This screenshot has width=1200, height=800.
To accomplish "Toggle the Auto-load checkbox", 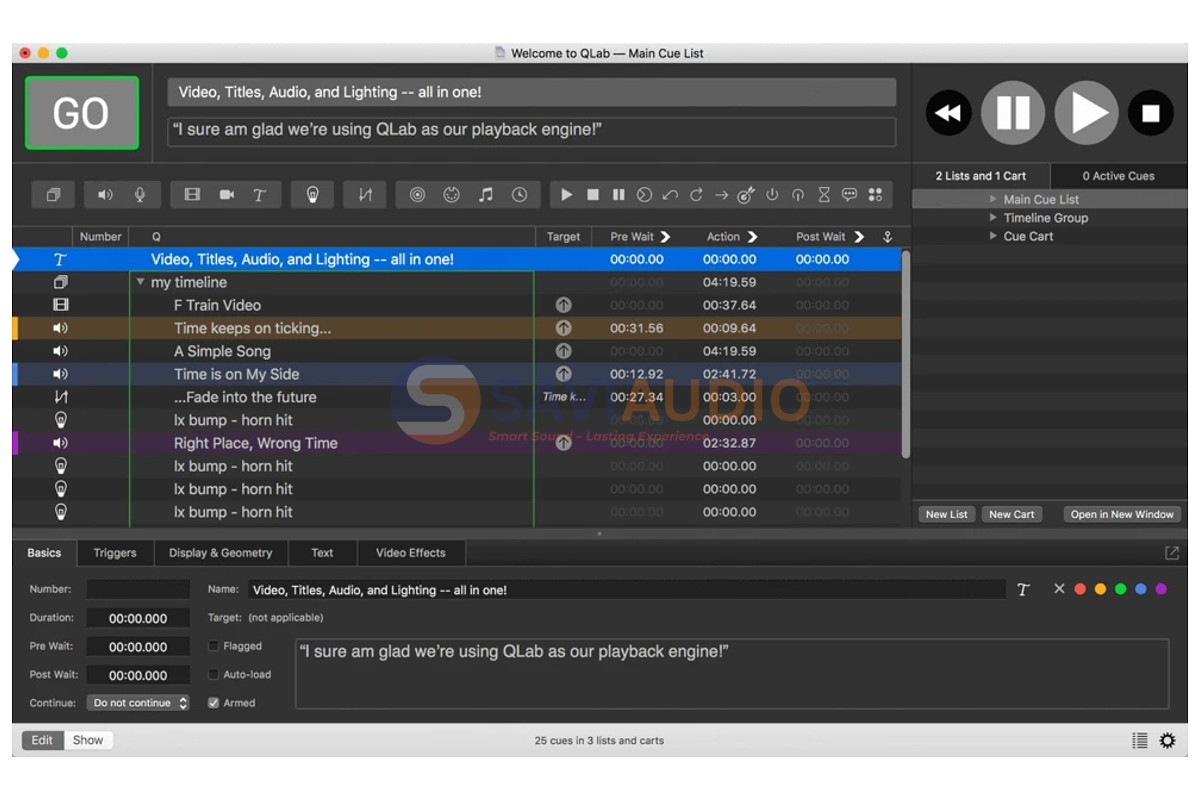I will (x=213, y=674).
